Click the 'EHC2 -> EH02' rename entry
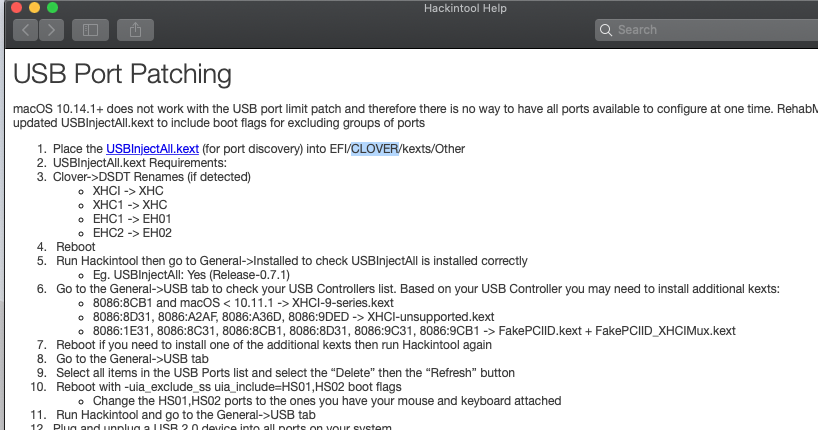The width and height of the screenshot is (818, 430). pyautogui.click(x=131, y=233)
